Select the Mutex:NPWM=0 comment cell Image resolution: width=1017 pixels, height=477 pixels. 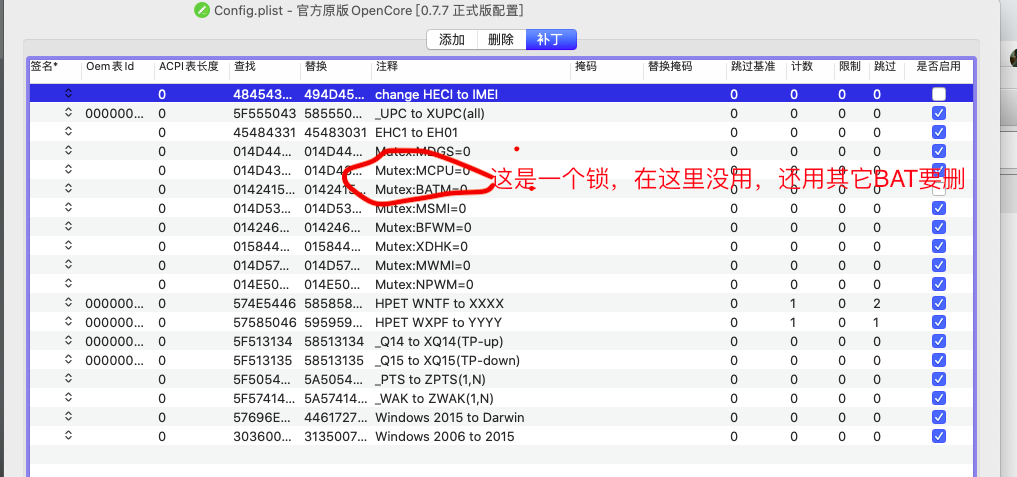tap(424, 284)
